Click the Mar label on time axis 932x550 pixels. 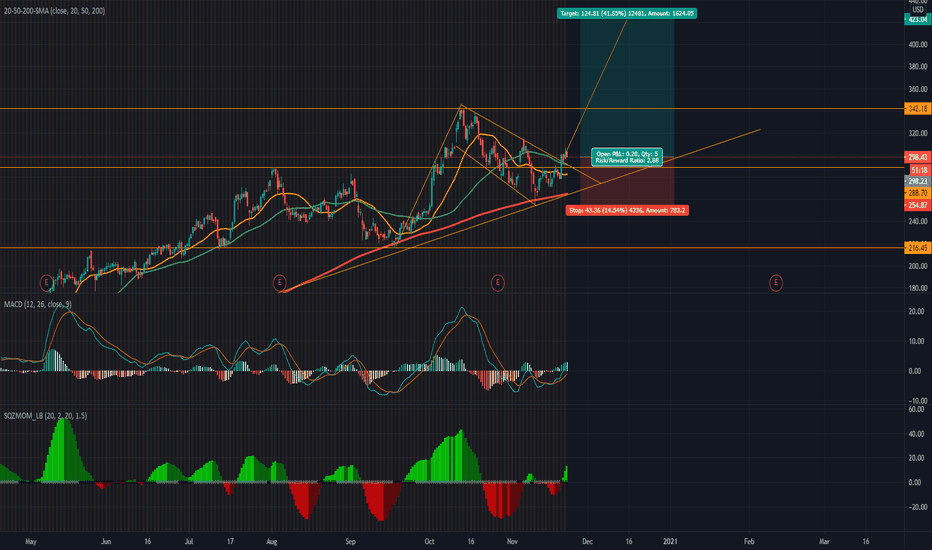824,542
